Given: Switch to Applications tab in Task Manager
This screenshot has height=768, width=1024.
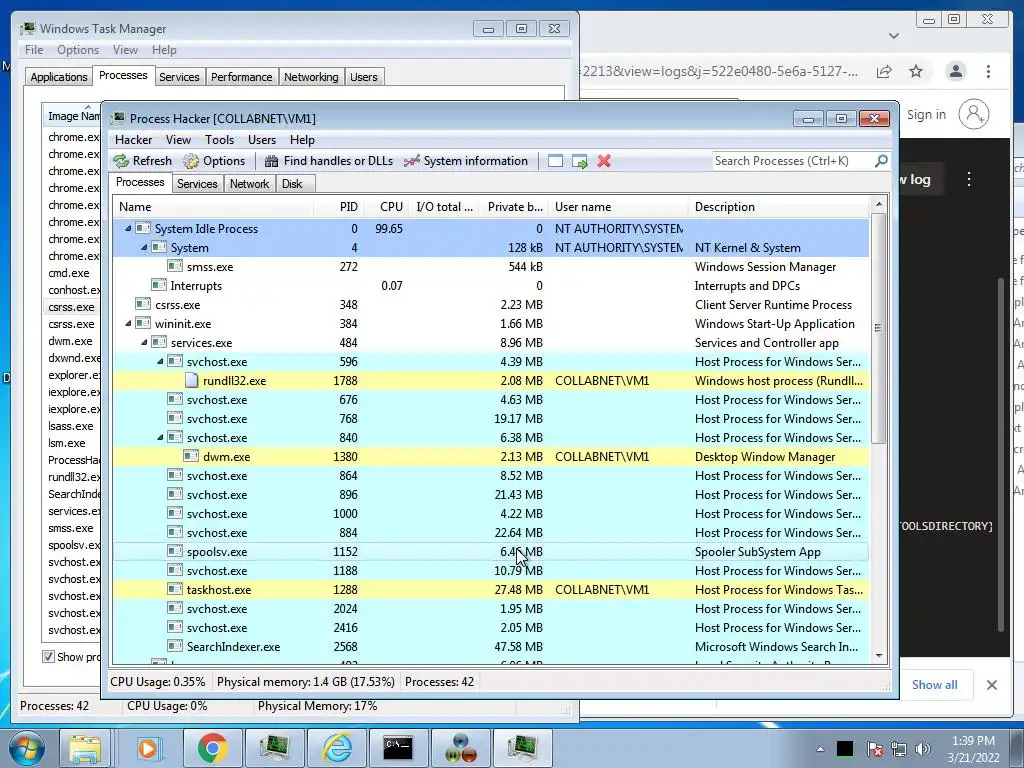Looking at the screenshot, I should click(x=58, y=77).
